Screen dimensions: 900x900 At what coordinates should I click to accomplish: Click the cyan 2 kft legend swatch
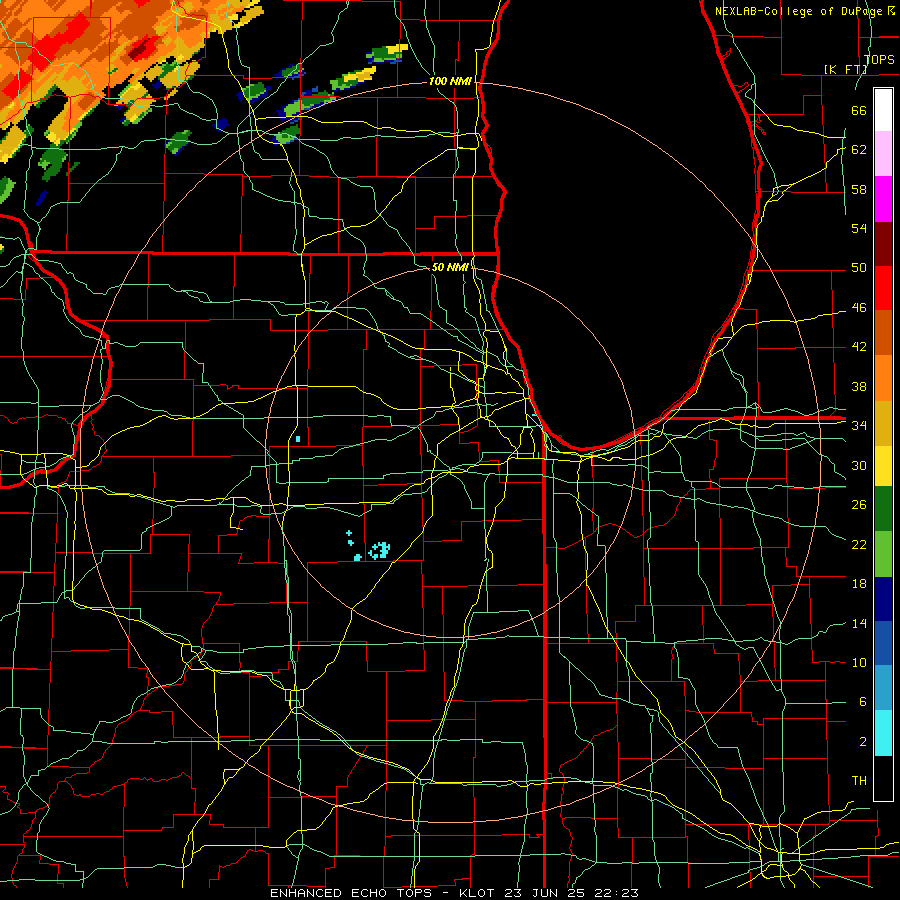[883, 733]
